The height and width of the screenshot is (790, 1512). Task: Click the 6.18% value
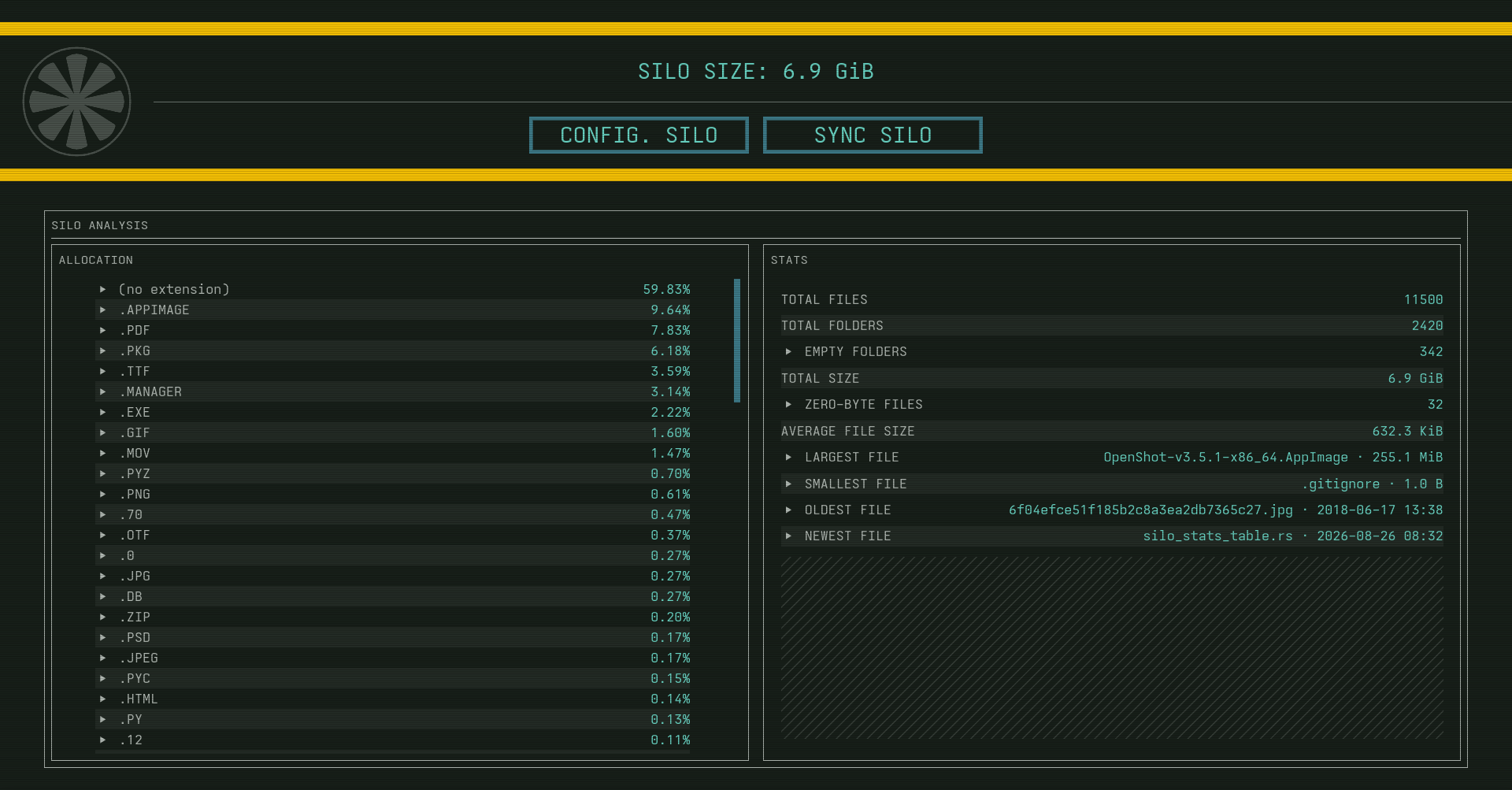tap(670, 350)
